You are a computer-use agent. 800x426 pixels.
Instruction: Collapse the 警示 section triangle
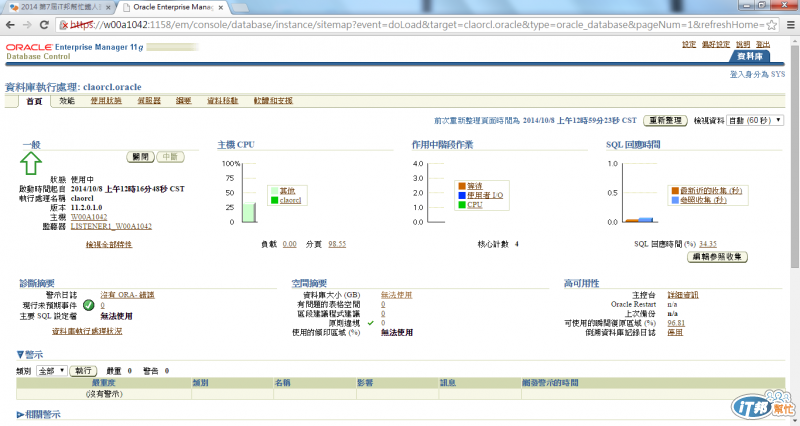point(20,355)
